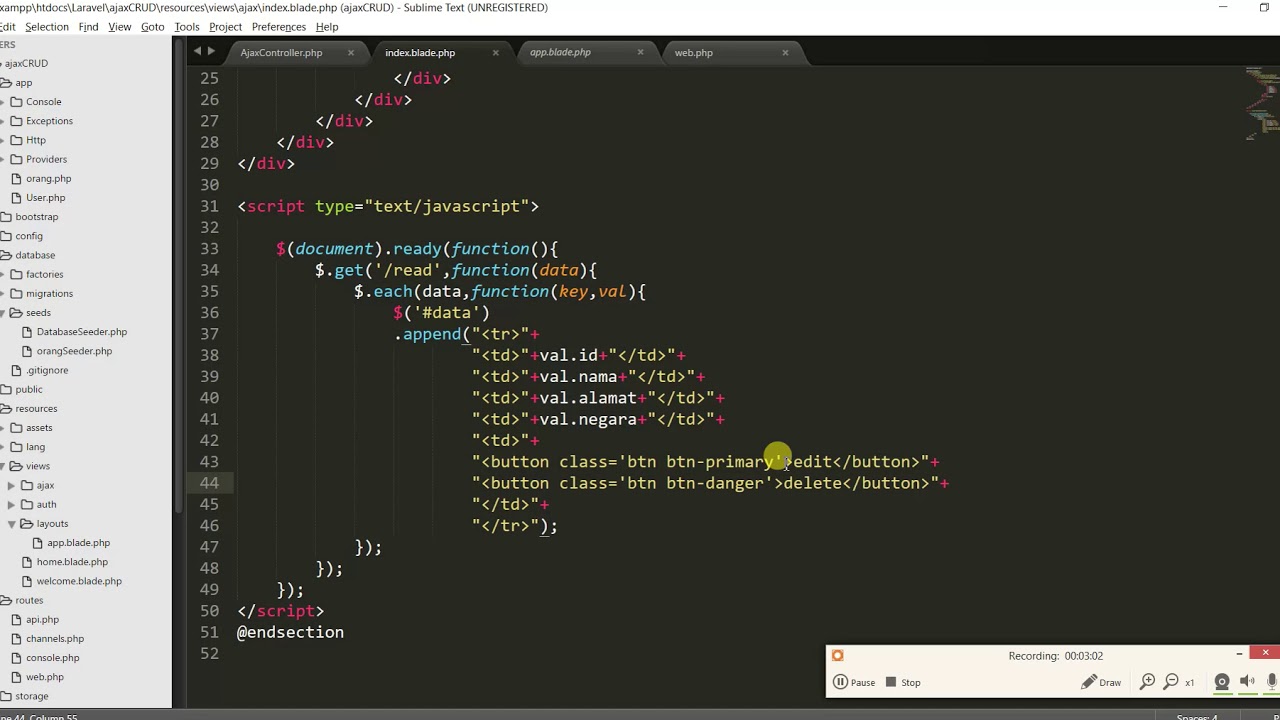This screenshot has height=720, width=1280.
Task: Click the Http folder icon
Action: tap(17, 140)
